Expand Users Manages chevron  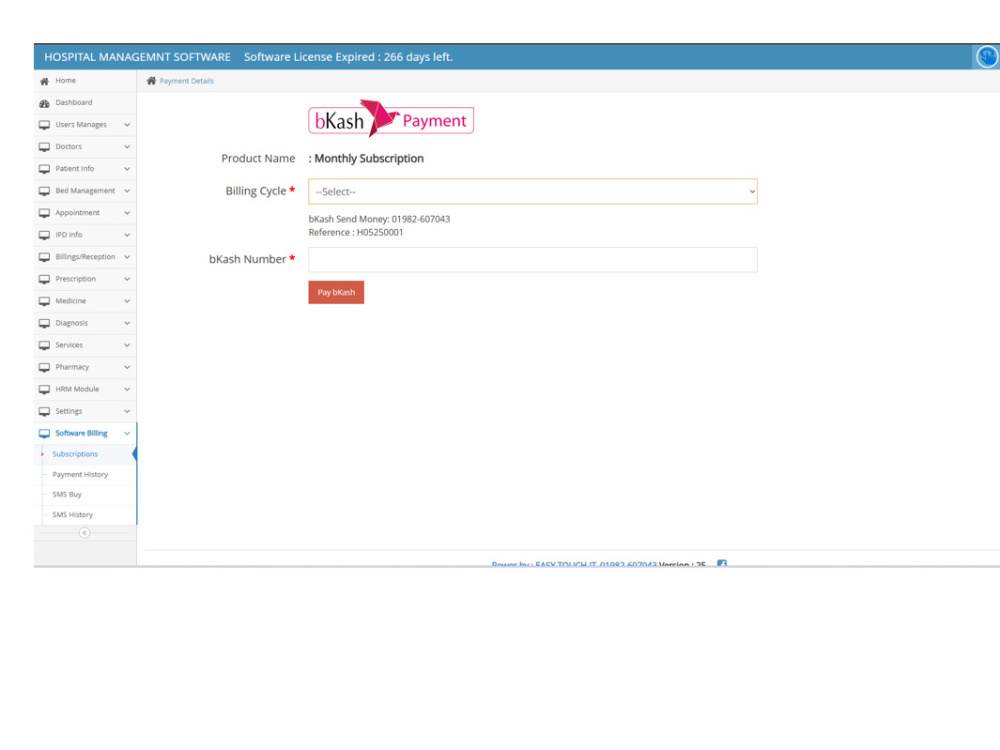click(127, 125)
